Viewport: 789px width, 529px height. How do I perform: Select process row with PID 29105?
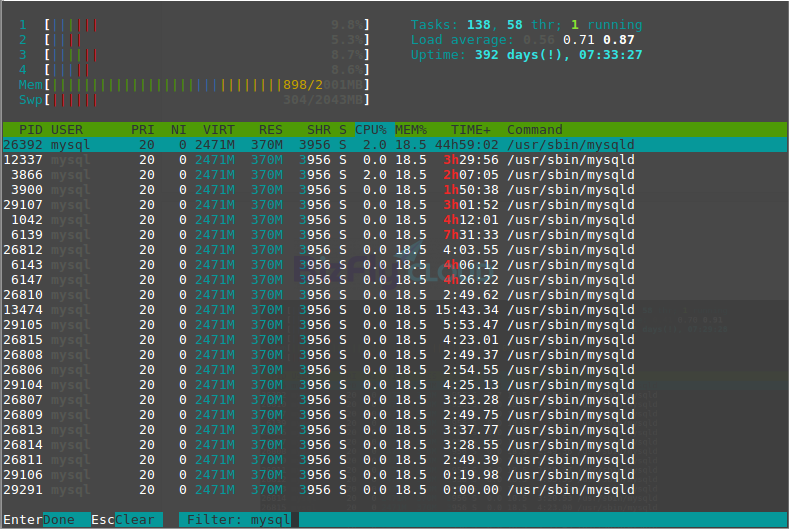coord(394,325)
